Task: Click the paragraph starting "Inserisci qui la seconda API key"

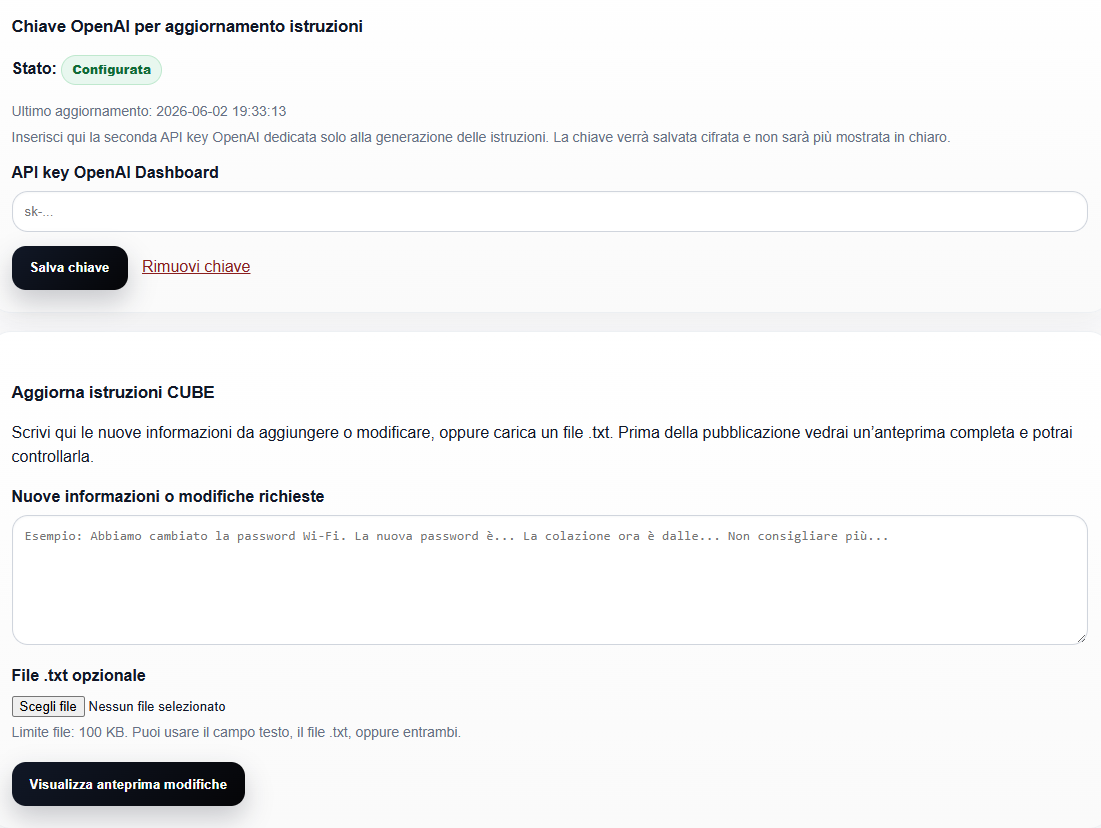Action: [481, 137]
